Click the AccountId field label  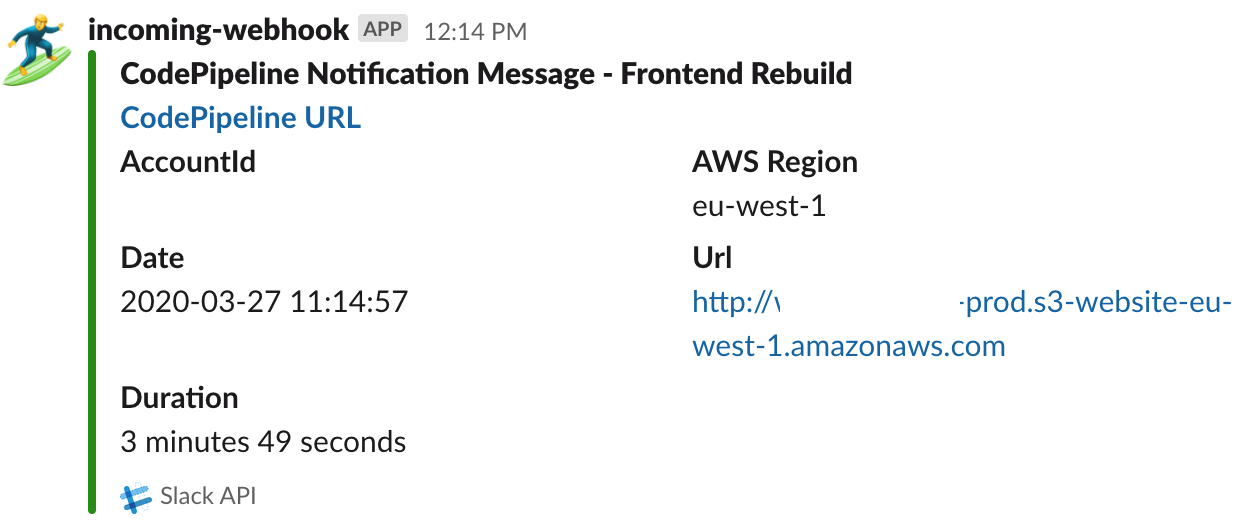coord(188,162)
